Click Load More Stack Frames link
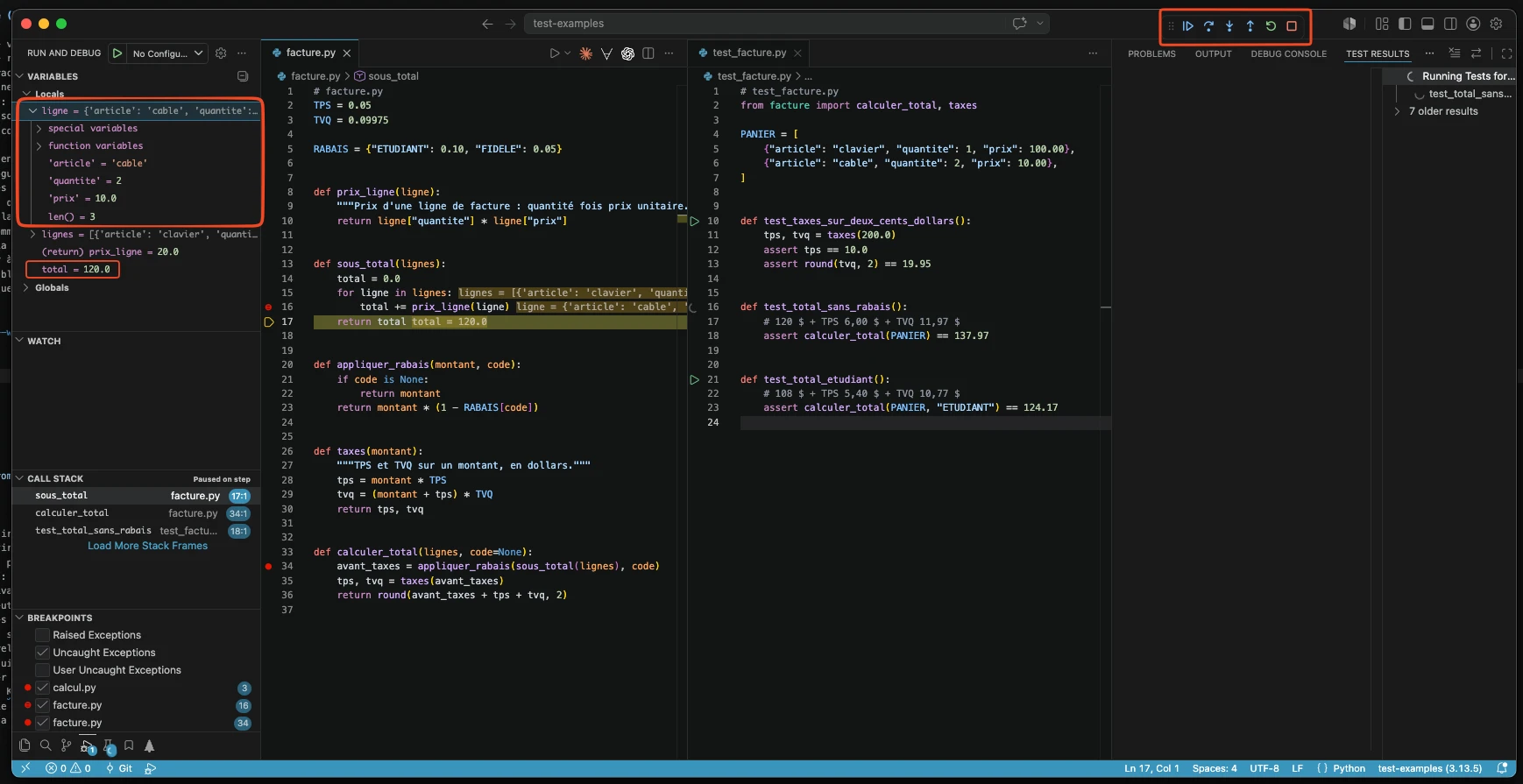 tap(147, 546)
